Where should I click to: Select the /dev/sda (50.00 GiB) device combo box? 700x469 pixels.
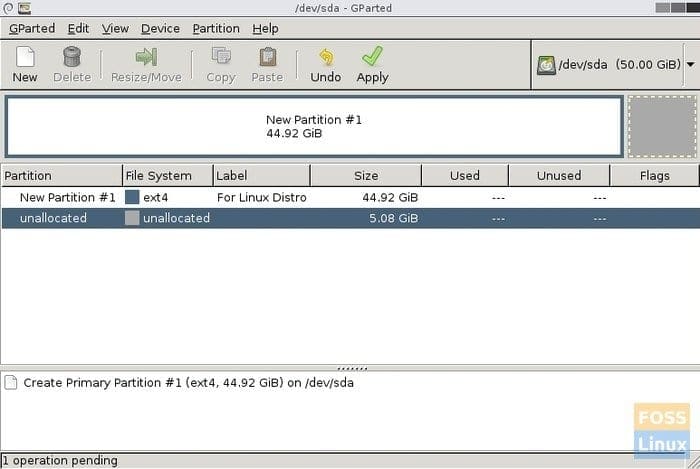coord(615,65)
